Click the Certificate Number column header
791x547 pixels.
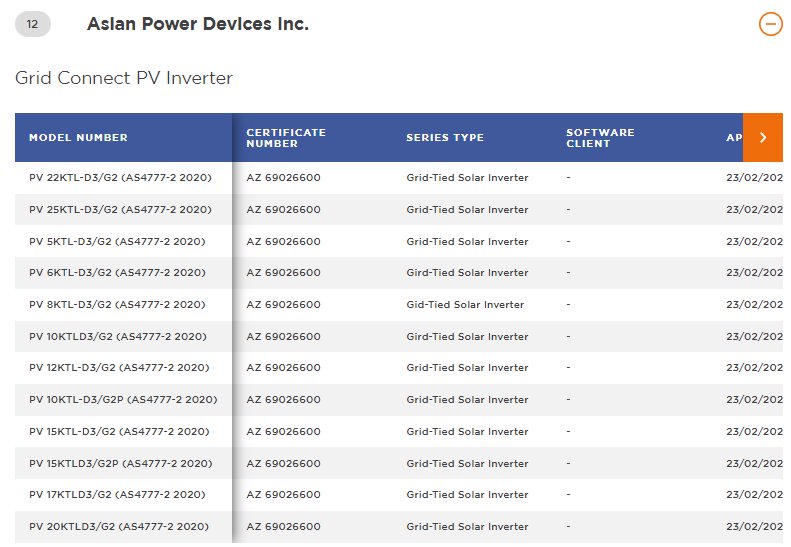(286, 138)
